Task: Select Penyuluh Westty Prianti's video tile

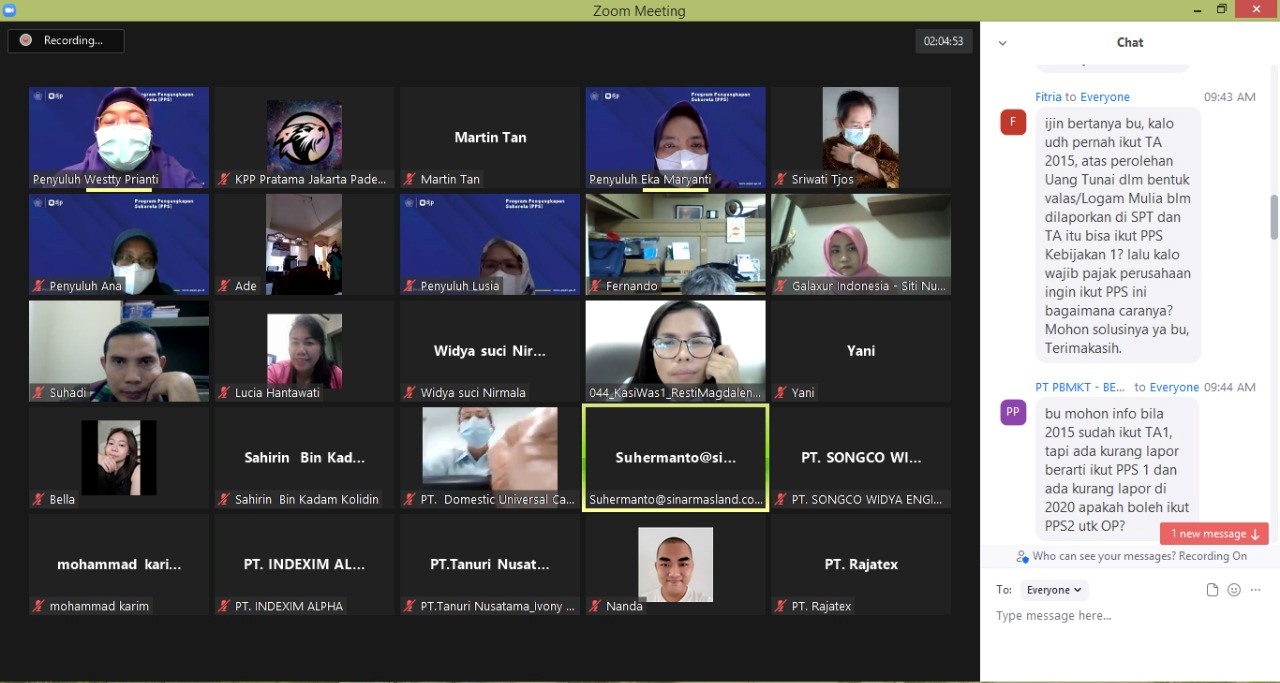Action: point(119,137)
